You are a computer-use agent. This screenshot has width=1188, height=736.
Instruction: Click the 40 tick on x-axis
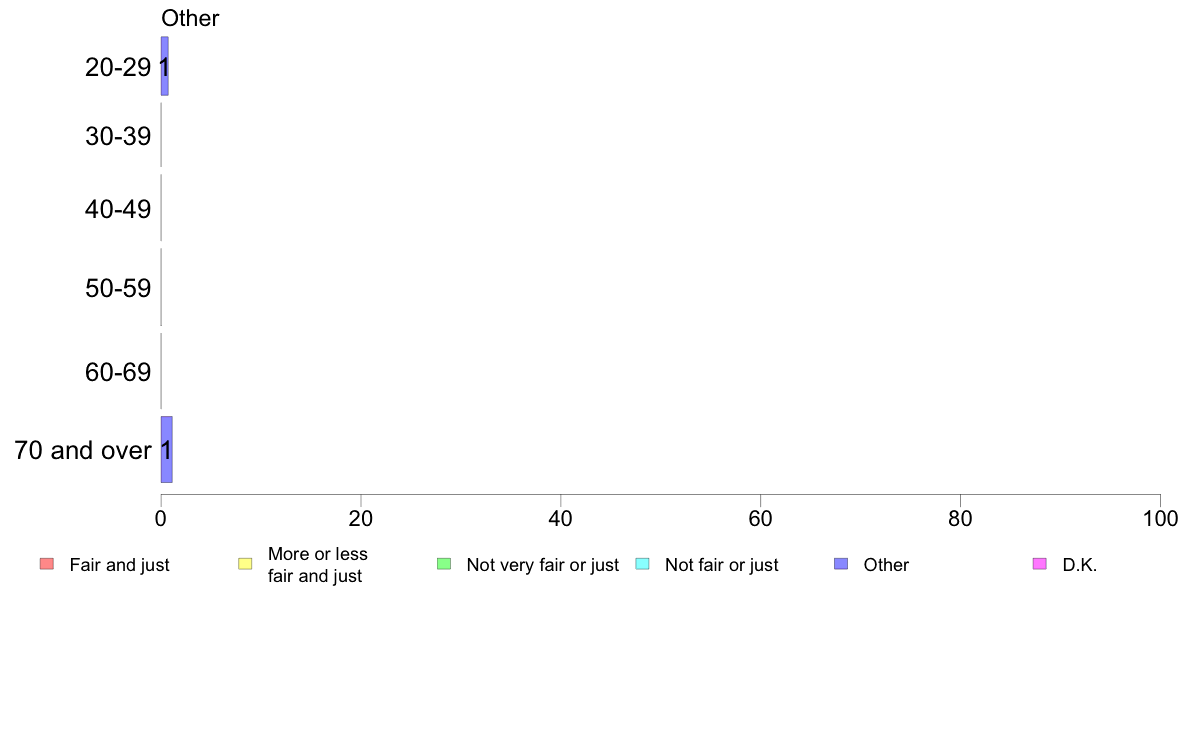561,518
